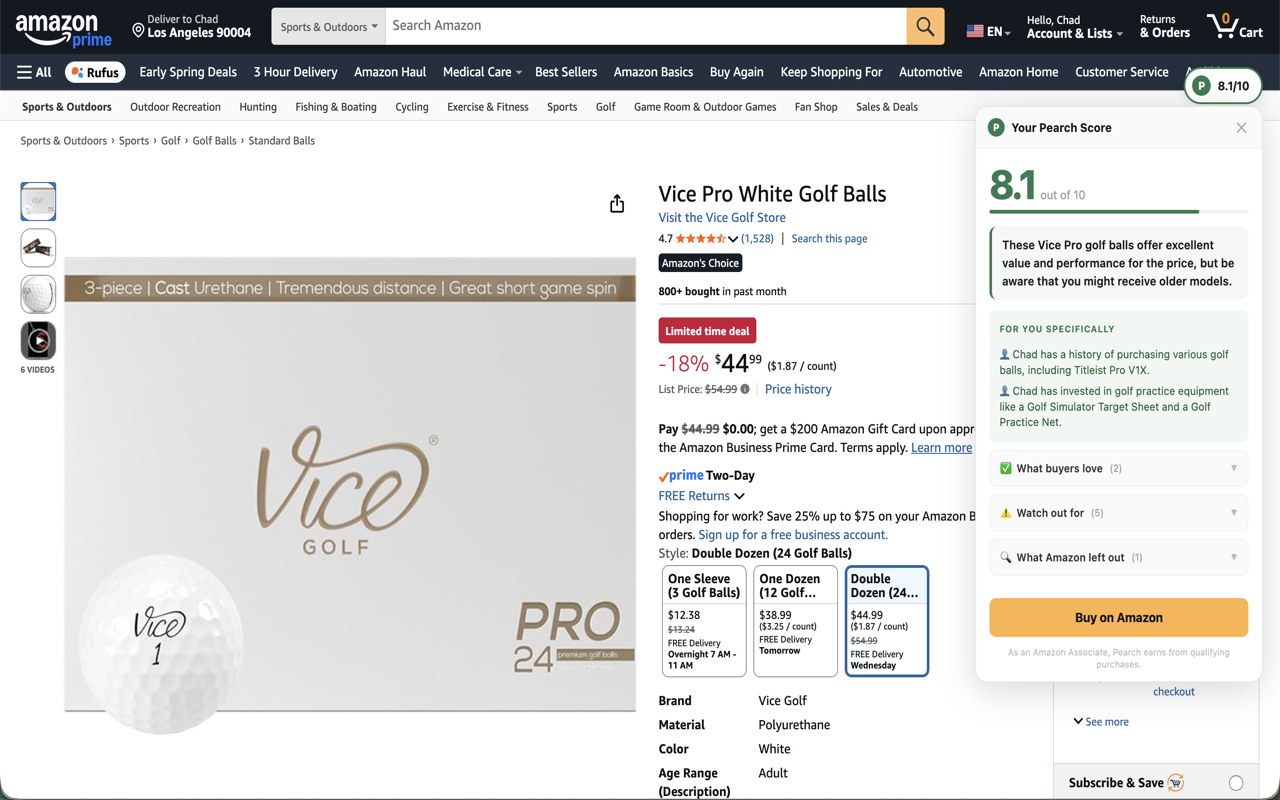Screen dimensions: 1280x800
Task: Choose the One Dozen style option
Action: tap(795, 621)
